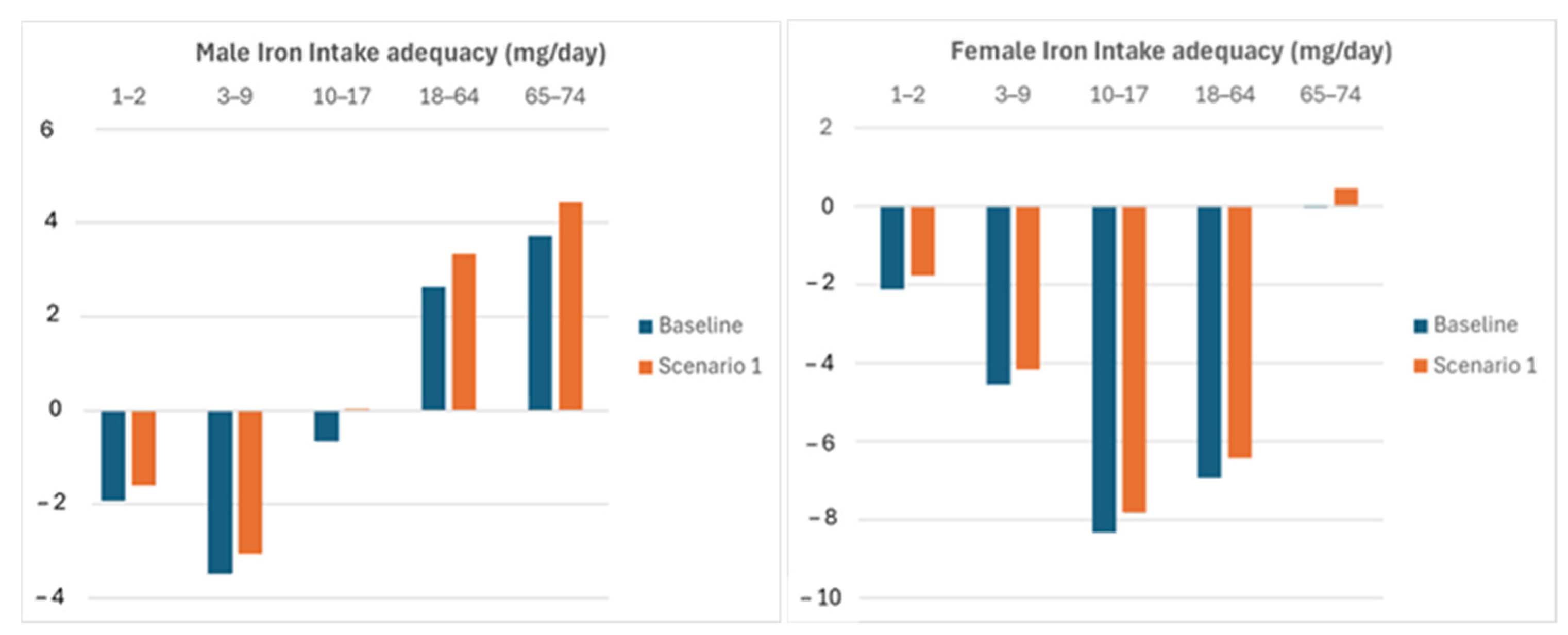This screenshot has height=635, width=1568.
Task: Select the male 10–17 Baseline blue bar
Action: [x=327, y=426]
